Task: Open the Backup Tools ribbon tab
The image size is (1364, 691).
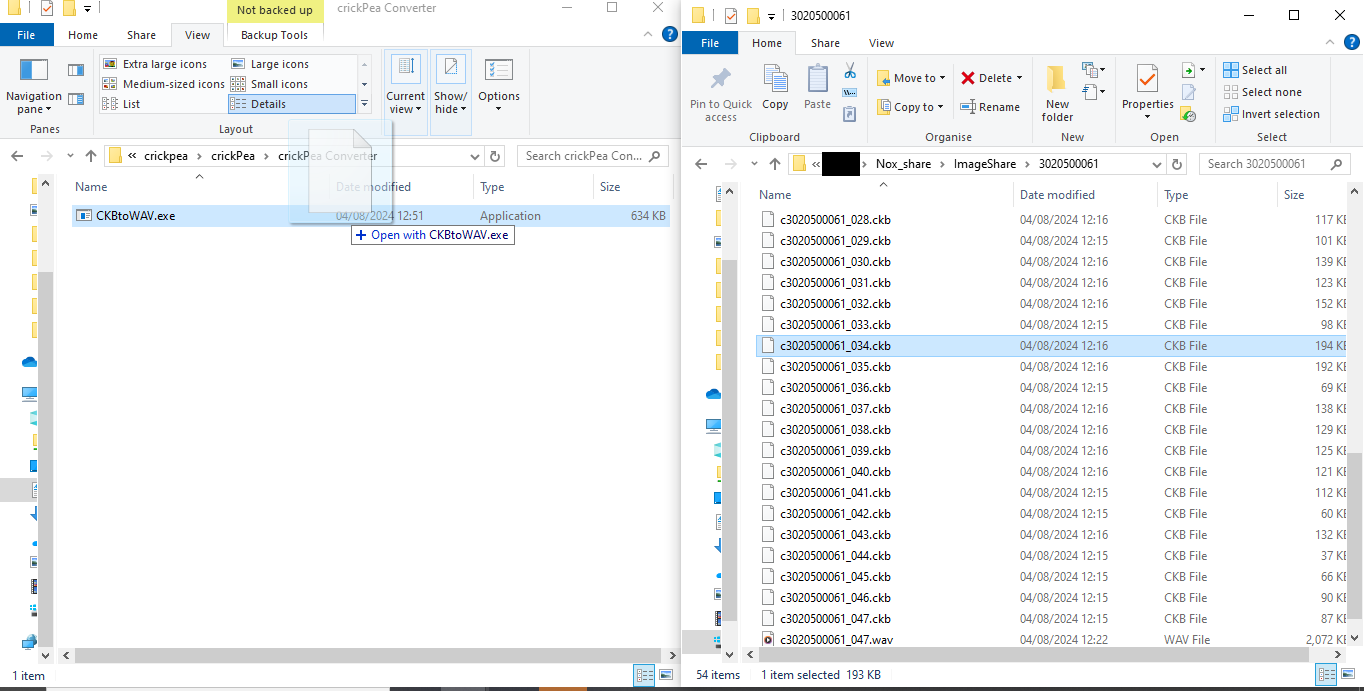Action: click(x=274, y=35)
